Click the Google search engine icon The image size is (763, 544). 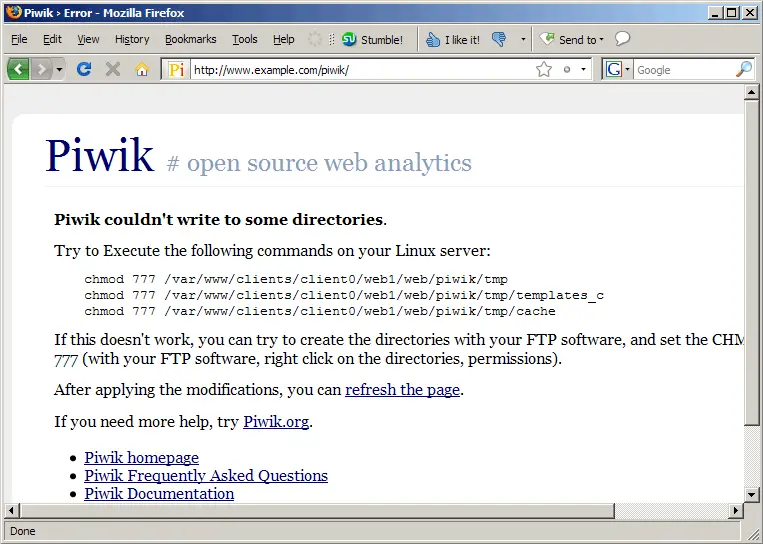tap(614, 70)
